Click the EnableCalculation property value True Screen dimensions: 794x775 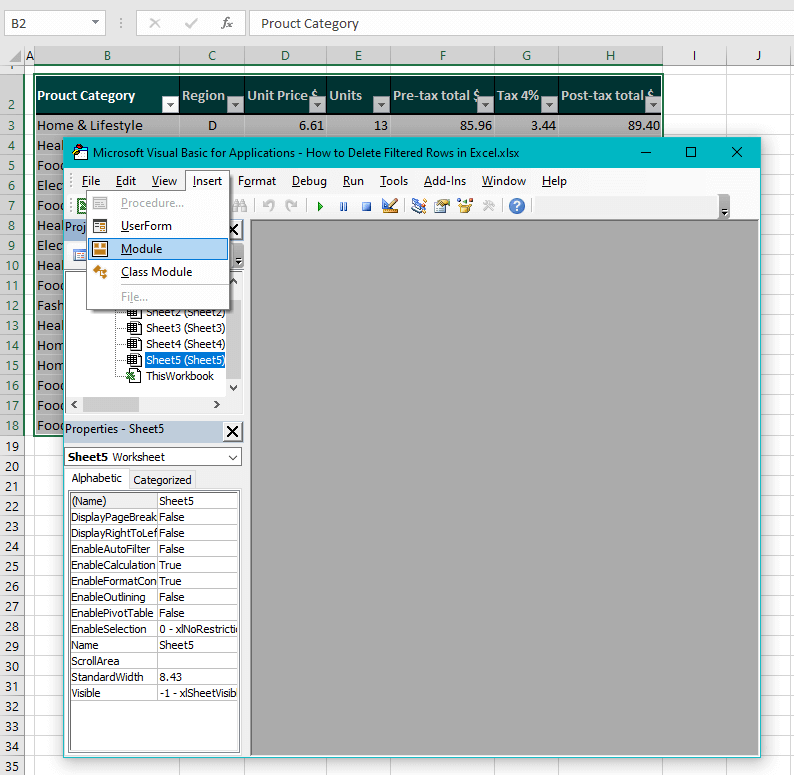(197, 565)
